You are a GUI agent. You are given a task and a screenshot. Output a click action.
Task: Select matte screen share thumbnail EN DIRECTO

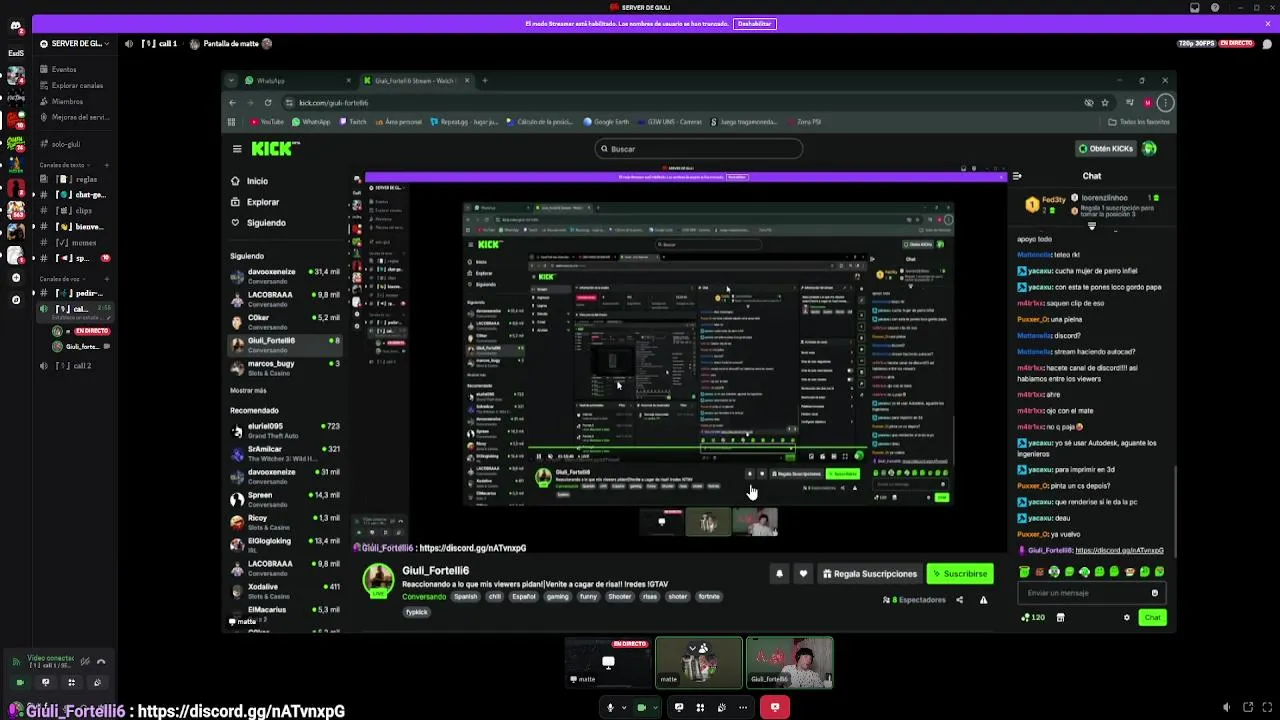608,663
